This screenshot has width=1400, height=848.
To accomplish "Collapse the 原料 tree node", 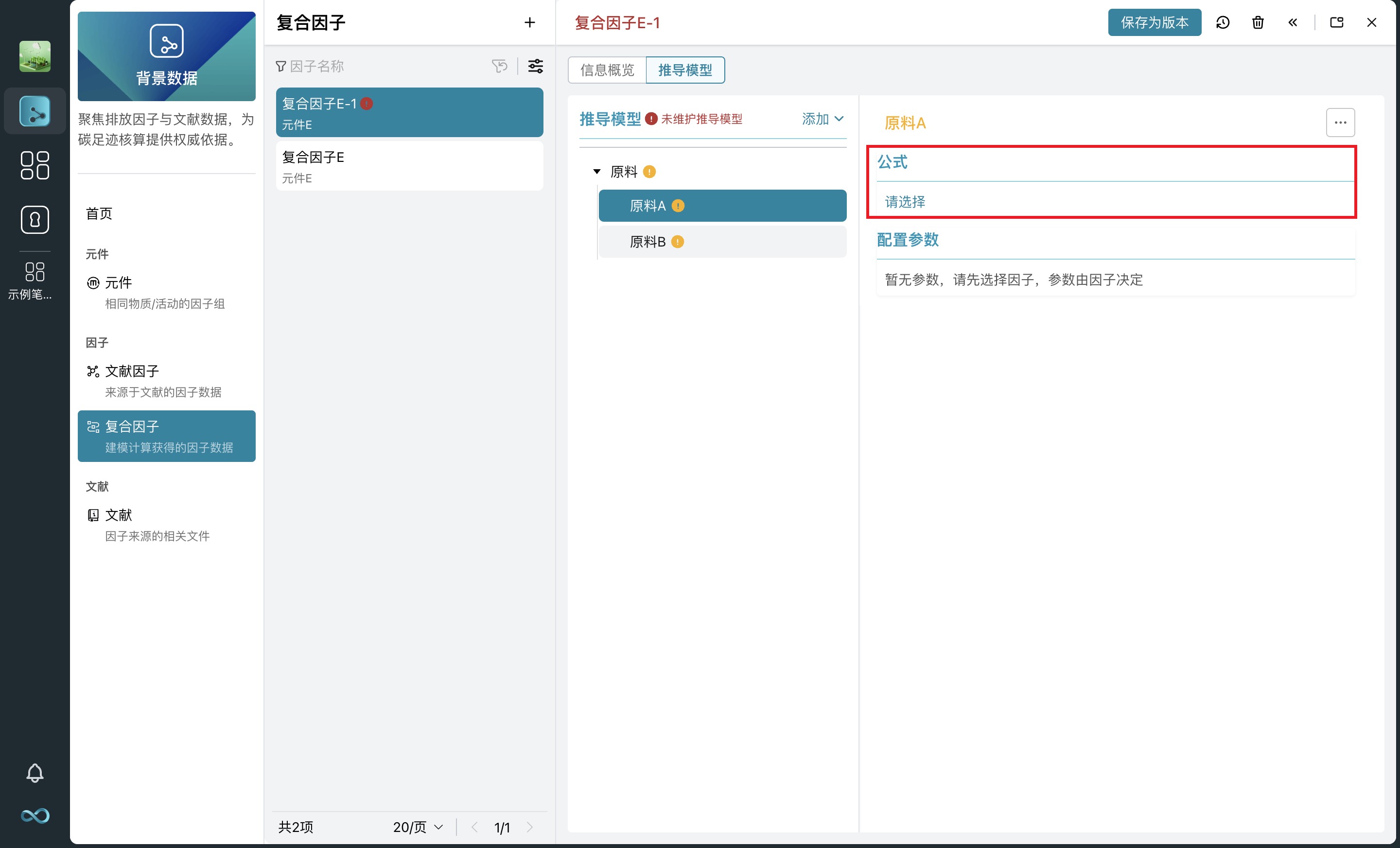I will pyautogui.click(x=596, y=172).
